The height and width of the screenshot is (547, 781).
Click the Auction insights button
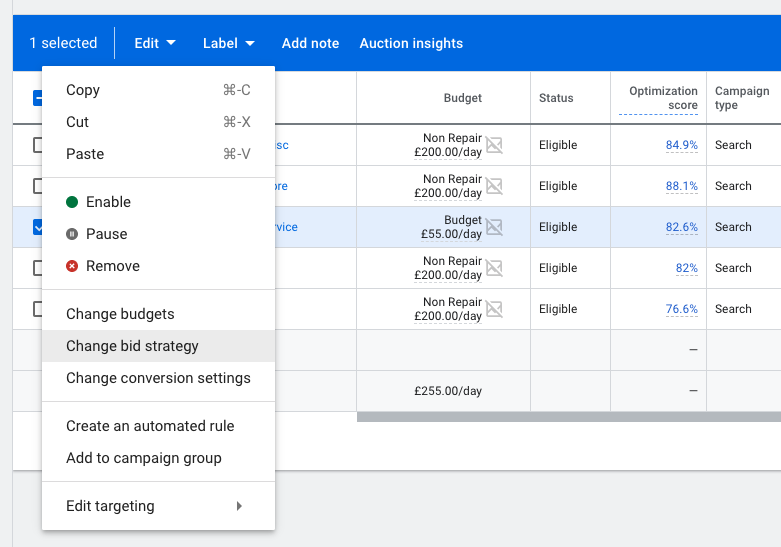(411, 43)
